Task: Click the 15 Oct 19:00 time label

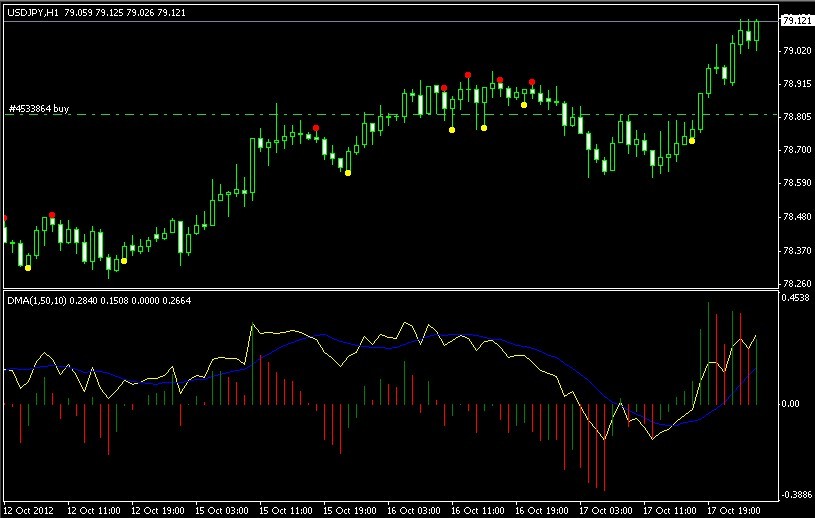Action: pyautogui.click(x=350, y=510)
